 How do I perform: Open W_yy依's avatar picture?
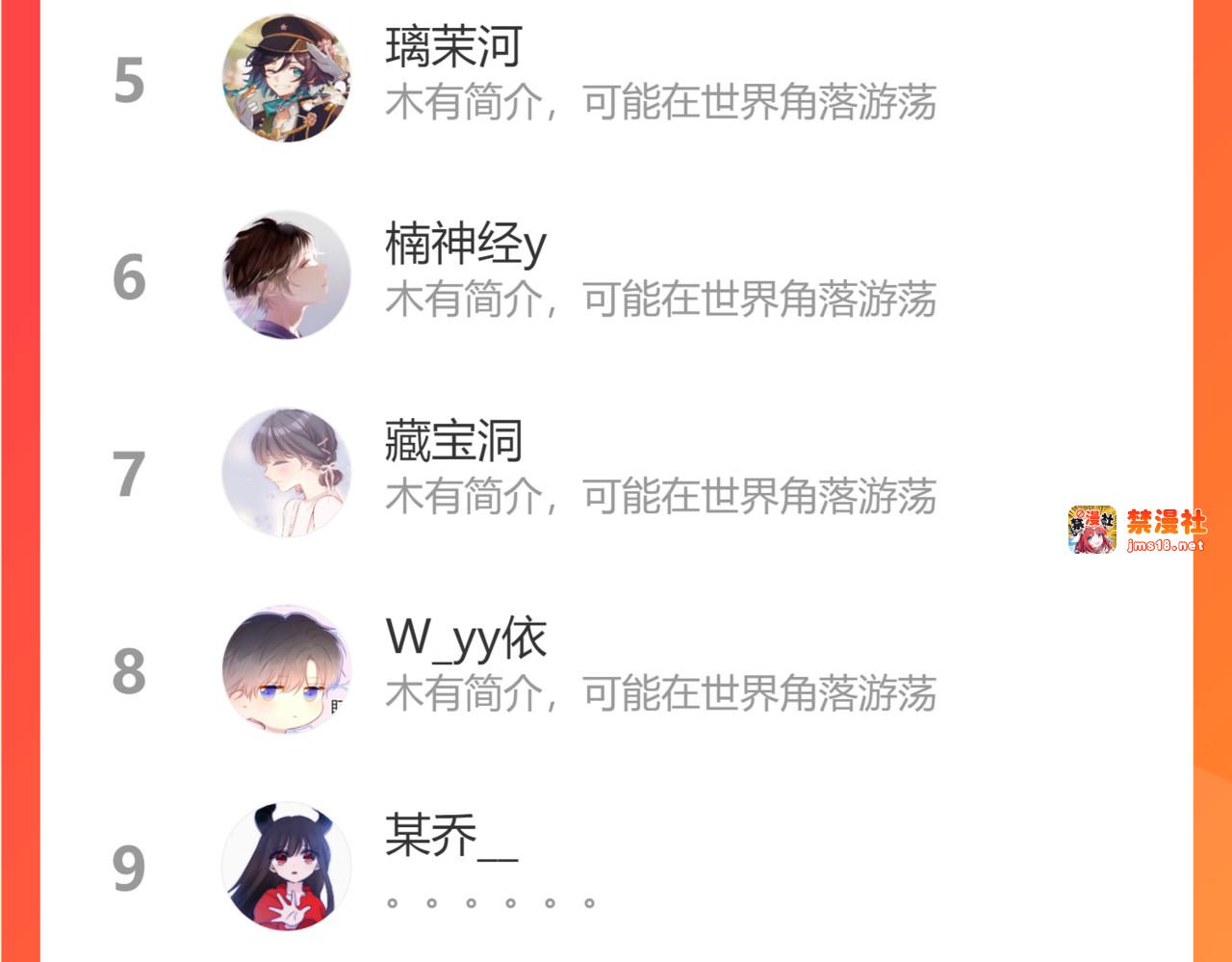pyautogui.click(x=286, y=669)
